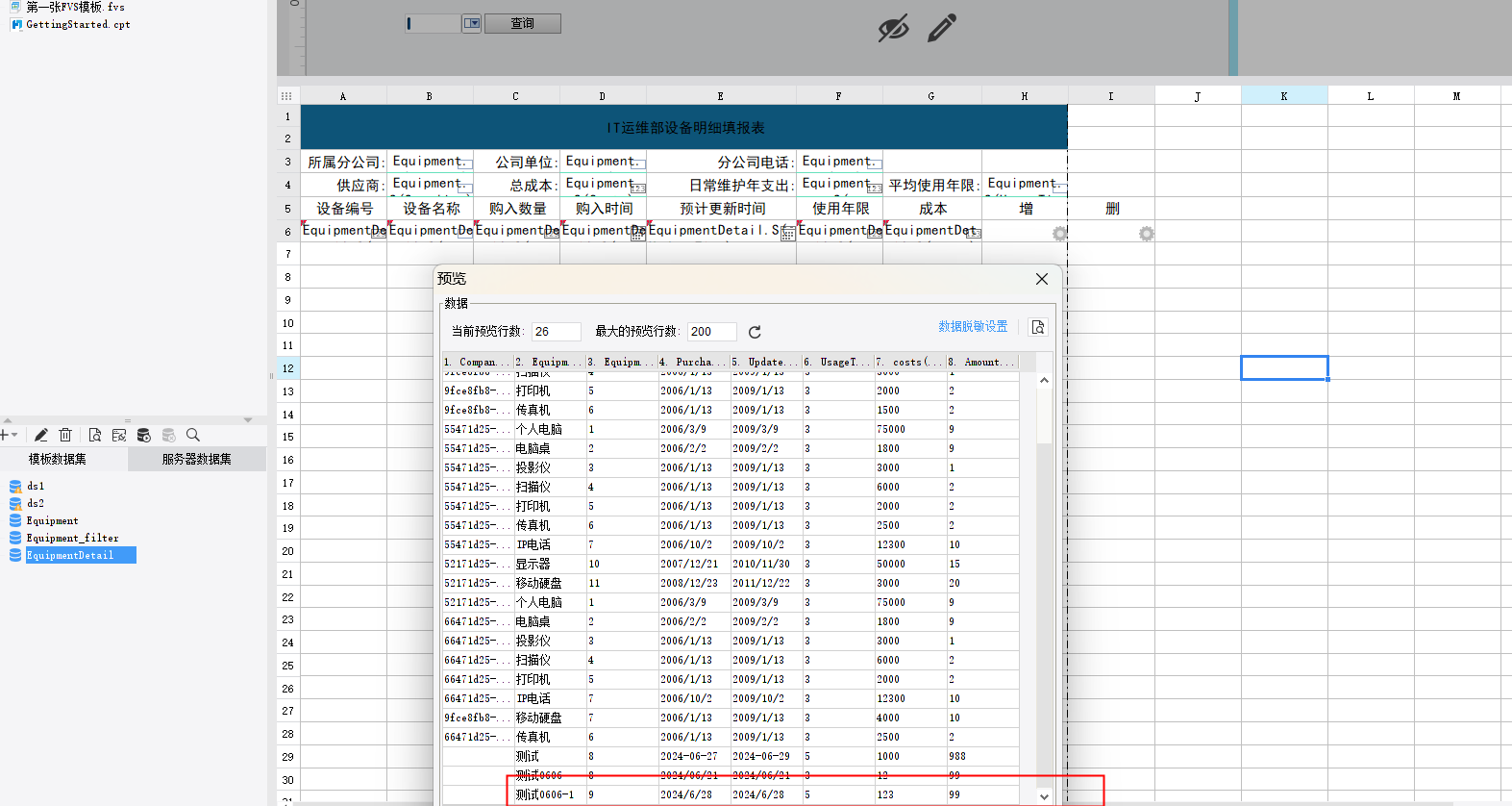The image size is (1512, 806).
Task: Select the Equipment dataset
Action: (x=53, y=520)
